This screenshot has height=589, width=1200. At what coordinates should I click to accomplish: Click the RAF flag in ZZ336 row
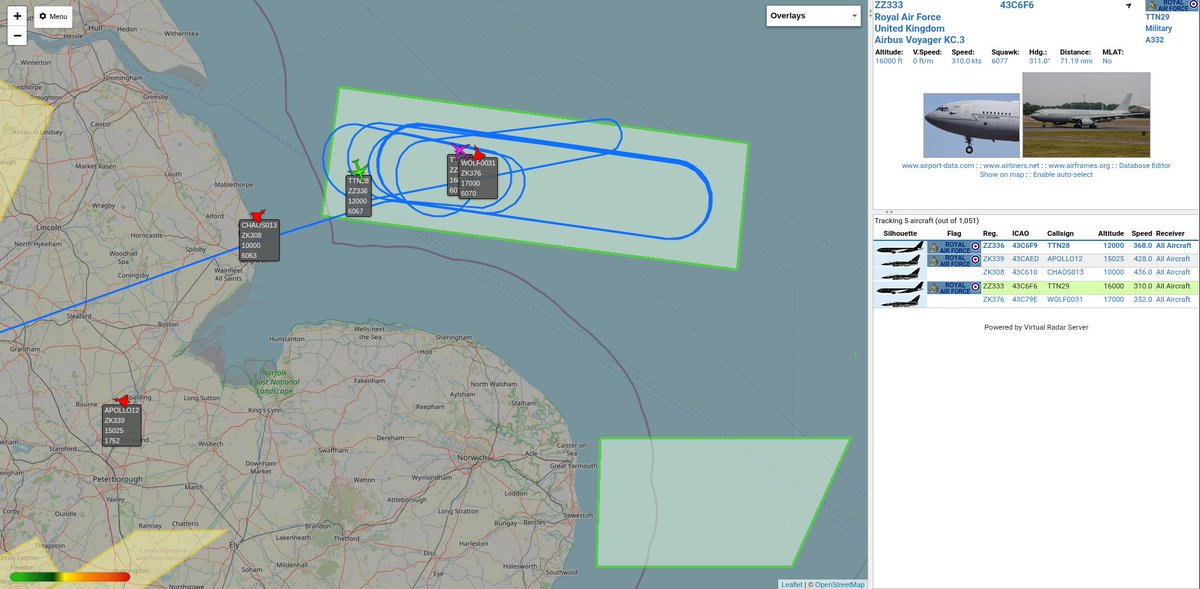953,246
